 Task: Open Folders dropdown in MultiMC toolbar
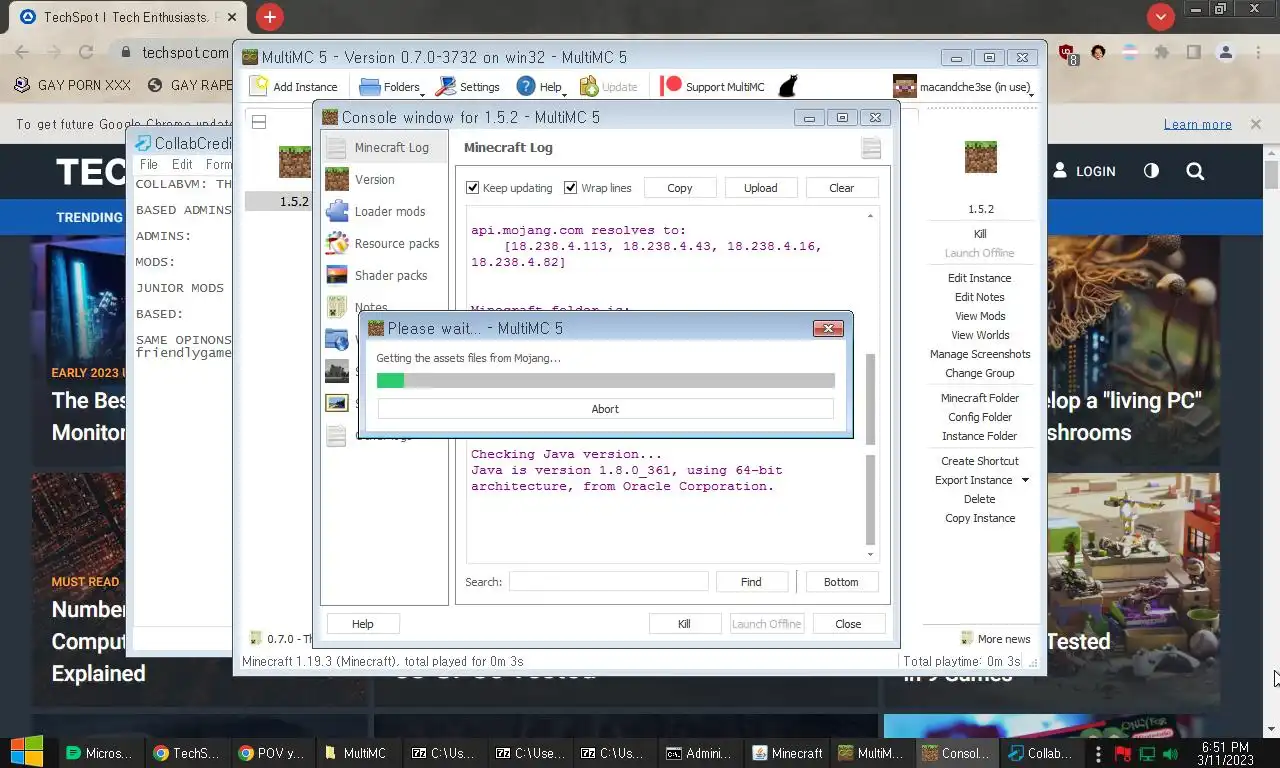point(391,86)
